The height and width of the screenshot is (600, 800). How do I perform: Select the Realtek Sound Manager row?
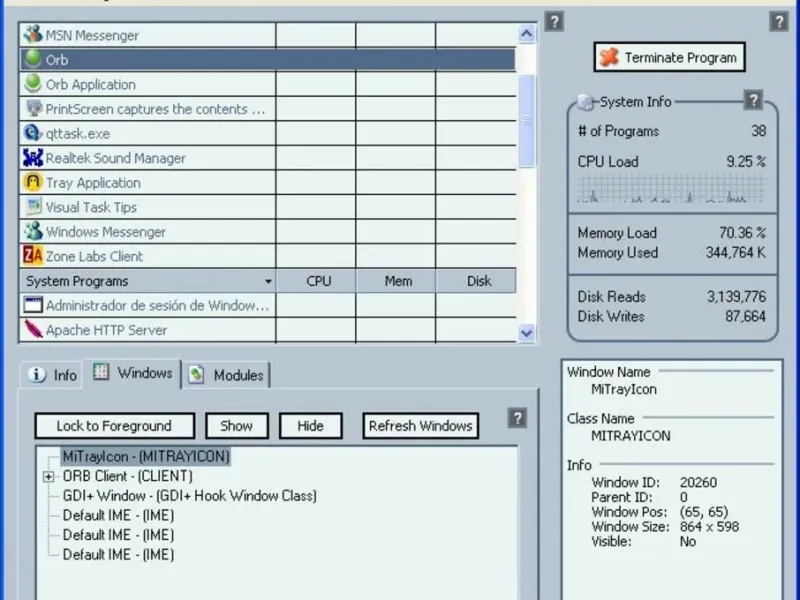[268, 158]
